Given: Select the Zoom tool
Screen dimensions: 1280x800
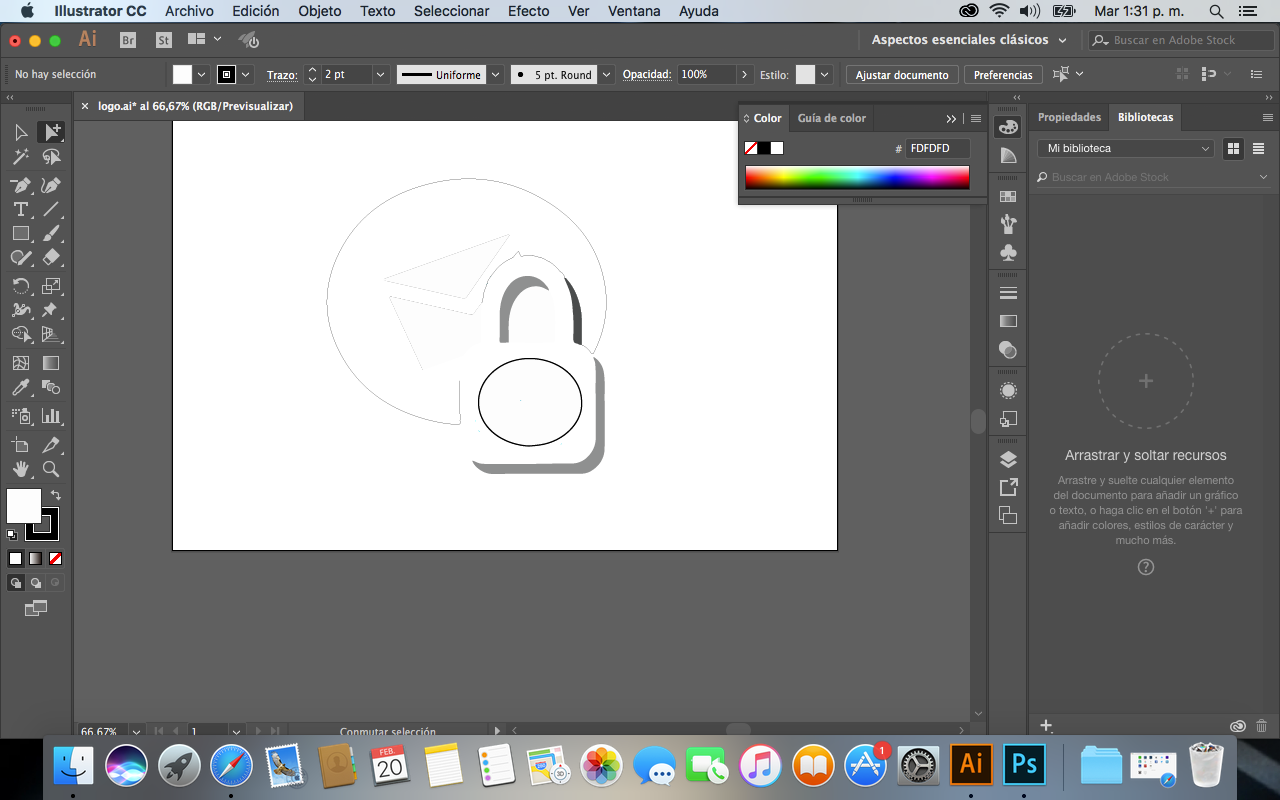Looking at the screenshot, I should (x=51, y=468).
